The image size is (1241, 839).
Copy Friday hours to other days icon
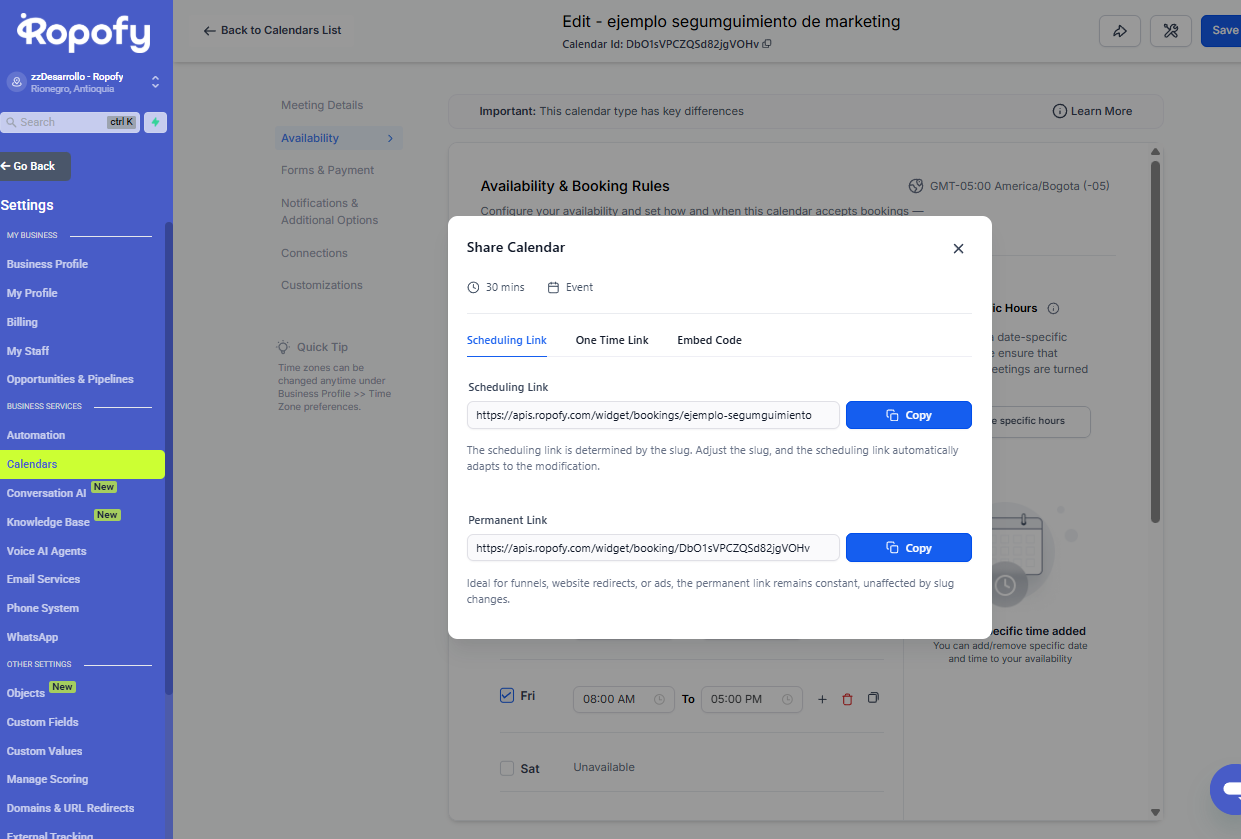point(873,698)
